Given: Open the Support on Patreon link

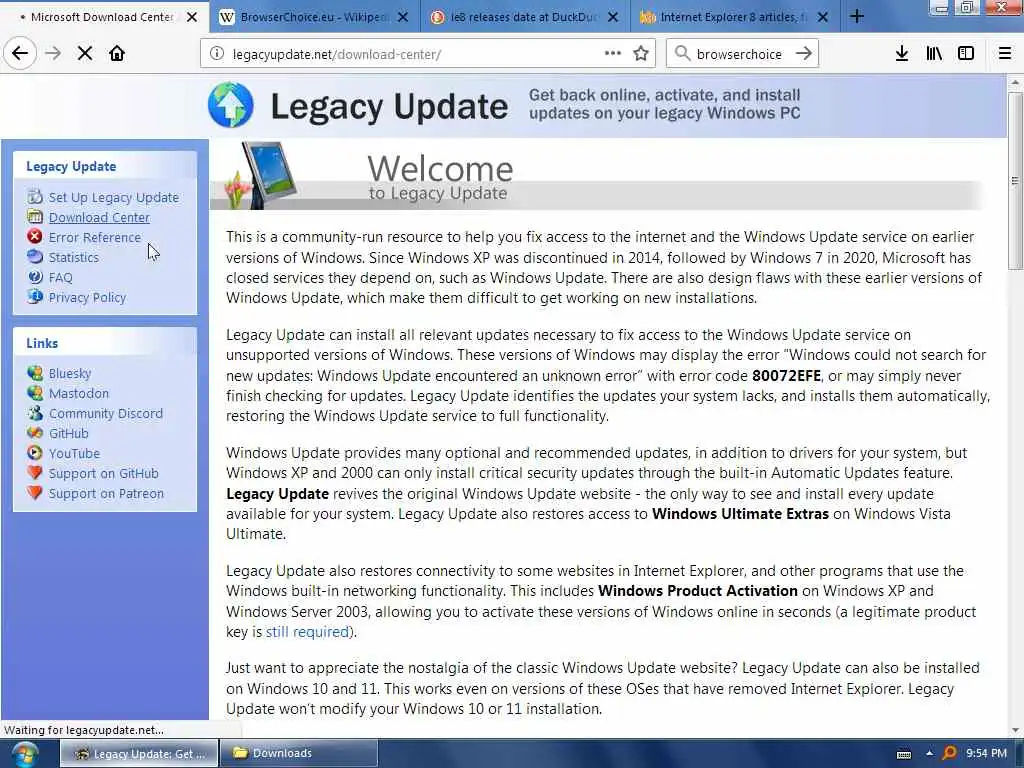Looking at the screenshot, I should (x=106, y=494).
